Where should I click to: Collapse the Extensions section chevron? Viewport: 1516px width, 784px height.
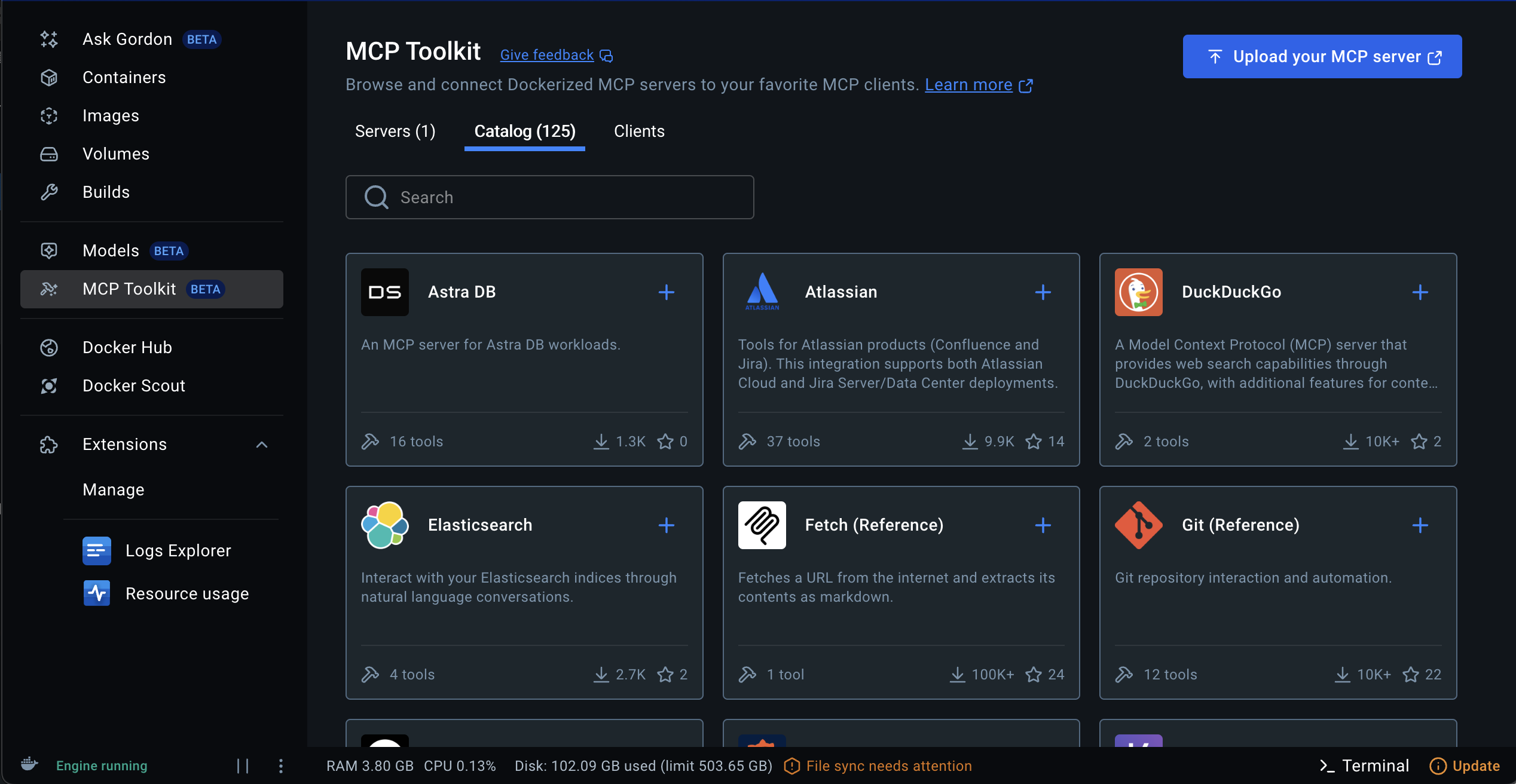262,445
